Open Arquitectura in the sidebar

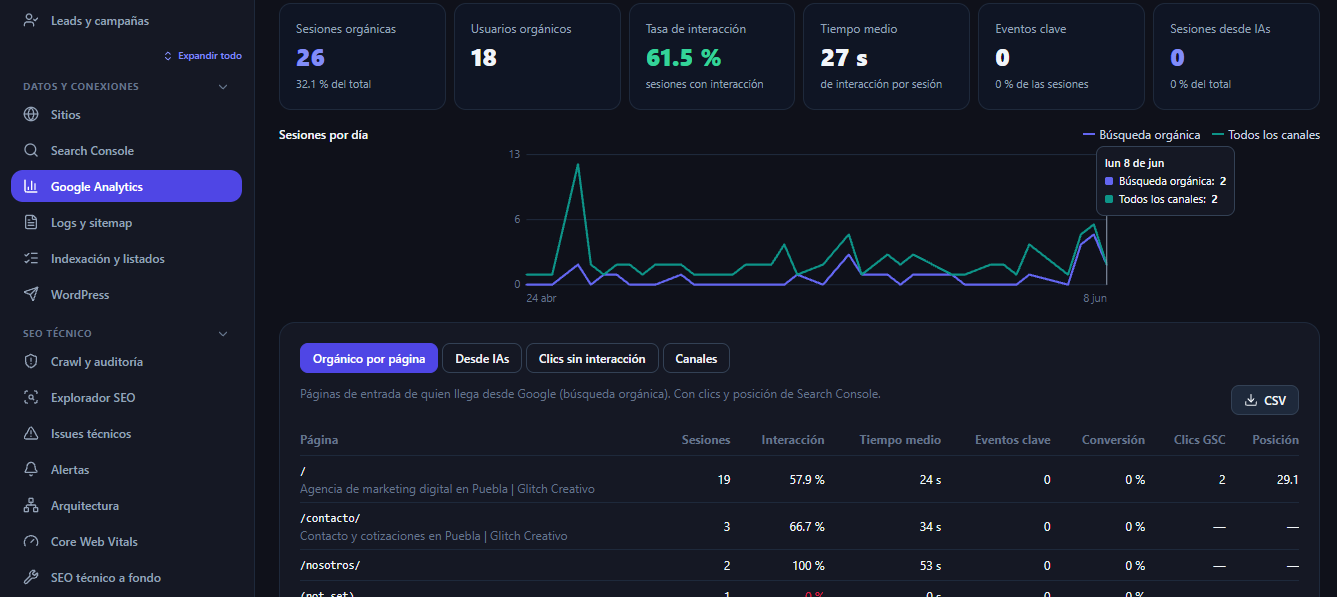click(x=127, y=505)
